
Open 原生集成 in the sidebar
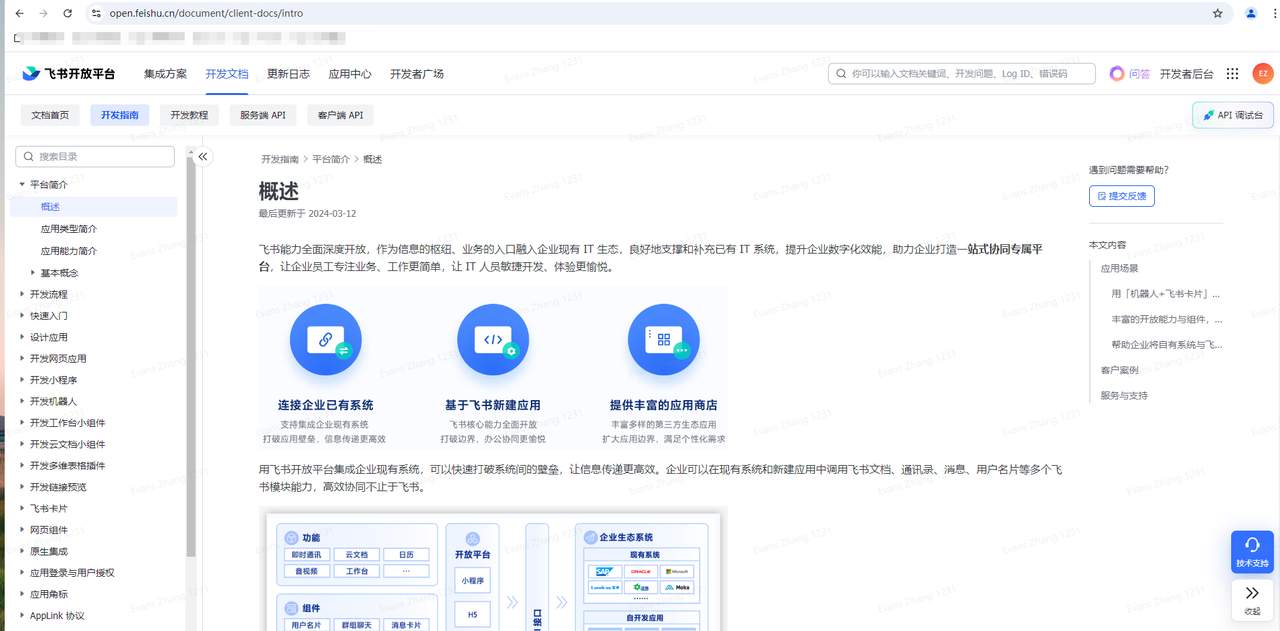[49, 551]
